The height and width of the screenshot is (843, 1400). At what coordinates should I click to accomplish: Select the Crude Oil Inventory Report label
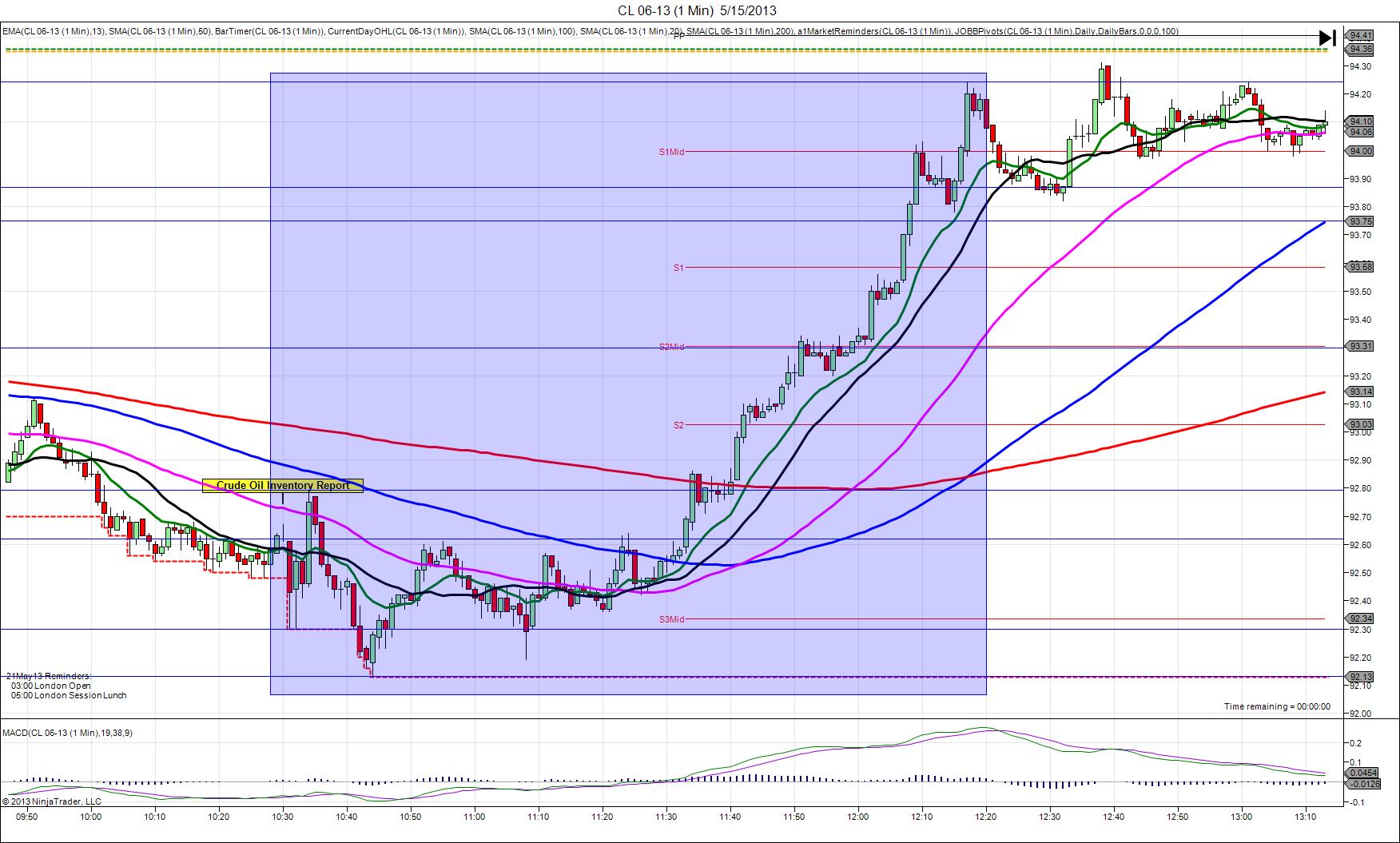point(283,485)
